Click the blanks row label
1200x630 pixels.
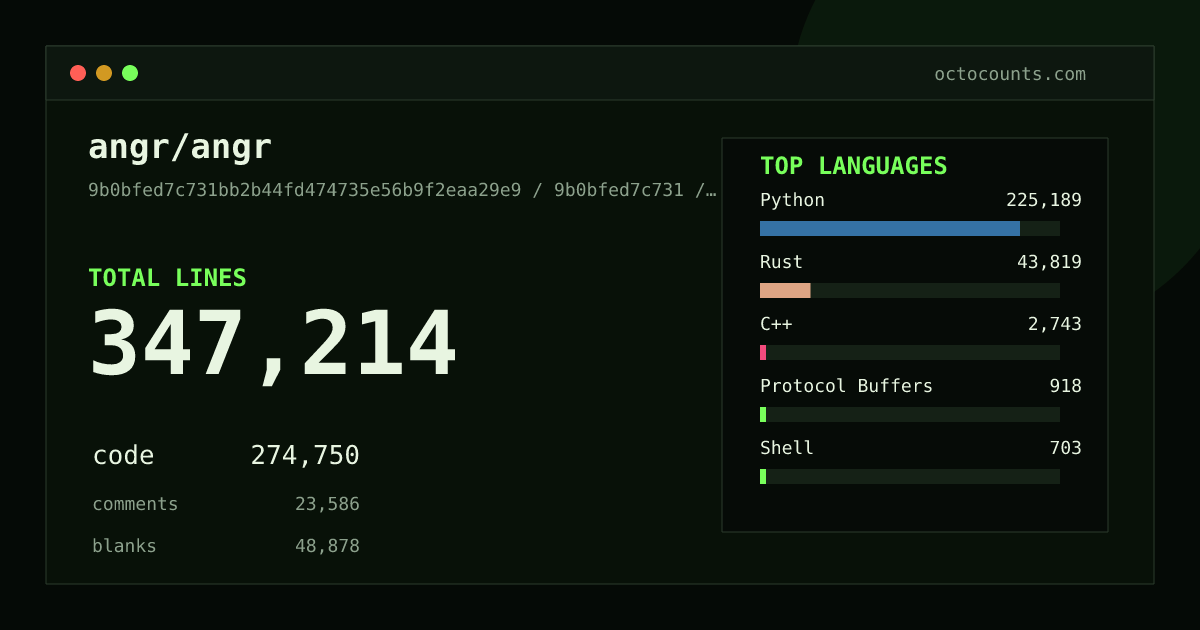[x=124, y=546]
